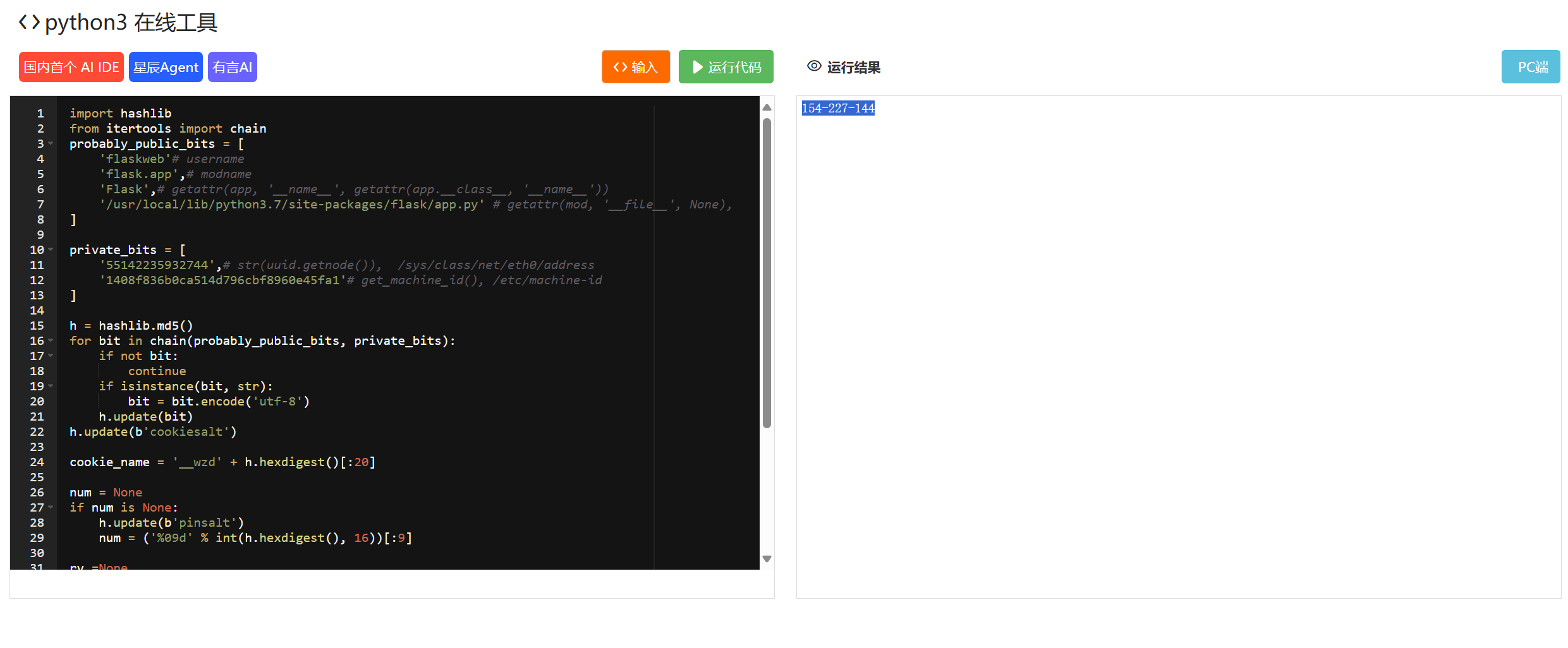
Task: Click the python3 在线工具 page title
Action: (x=131, y=23)
